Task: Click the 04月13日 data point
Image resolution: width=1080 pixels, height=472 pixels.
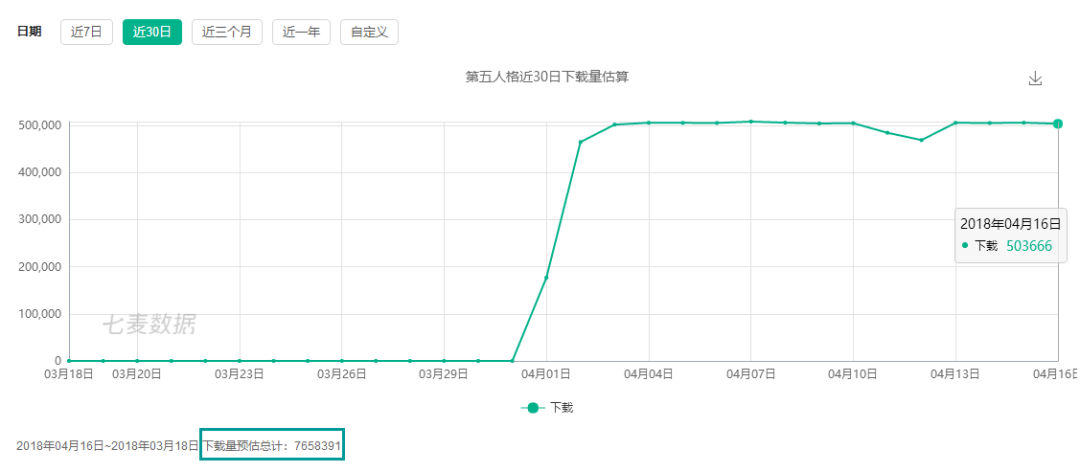Action: 956,123
